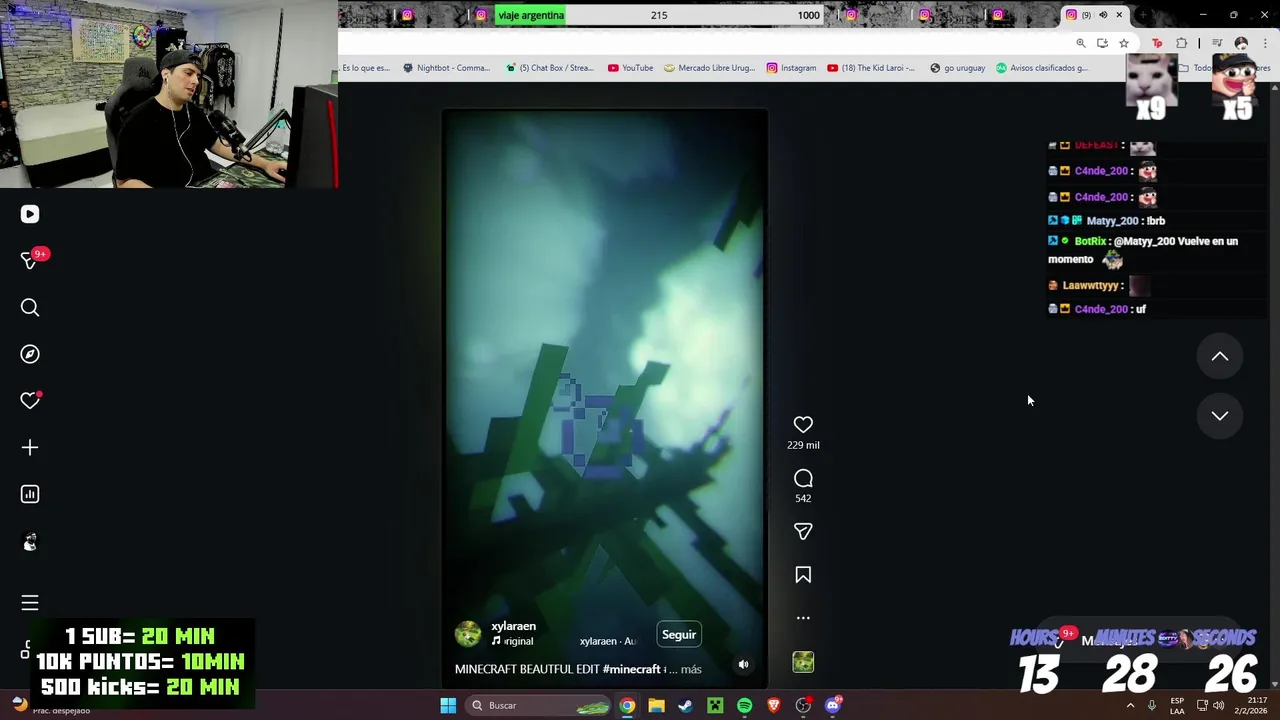Image resolution: width=1280 pixels, height=720 pixels.
Task: Open Chrome three-dot menu
Action: [x=1265, y=43]
